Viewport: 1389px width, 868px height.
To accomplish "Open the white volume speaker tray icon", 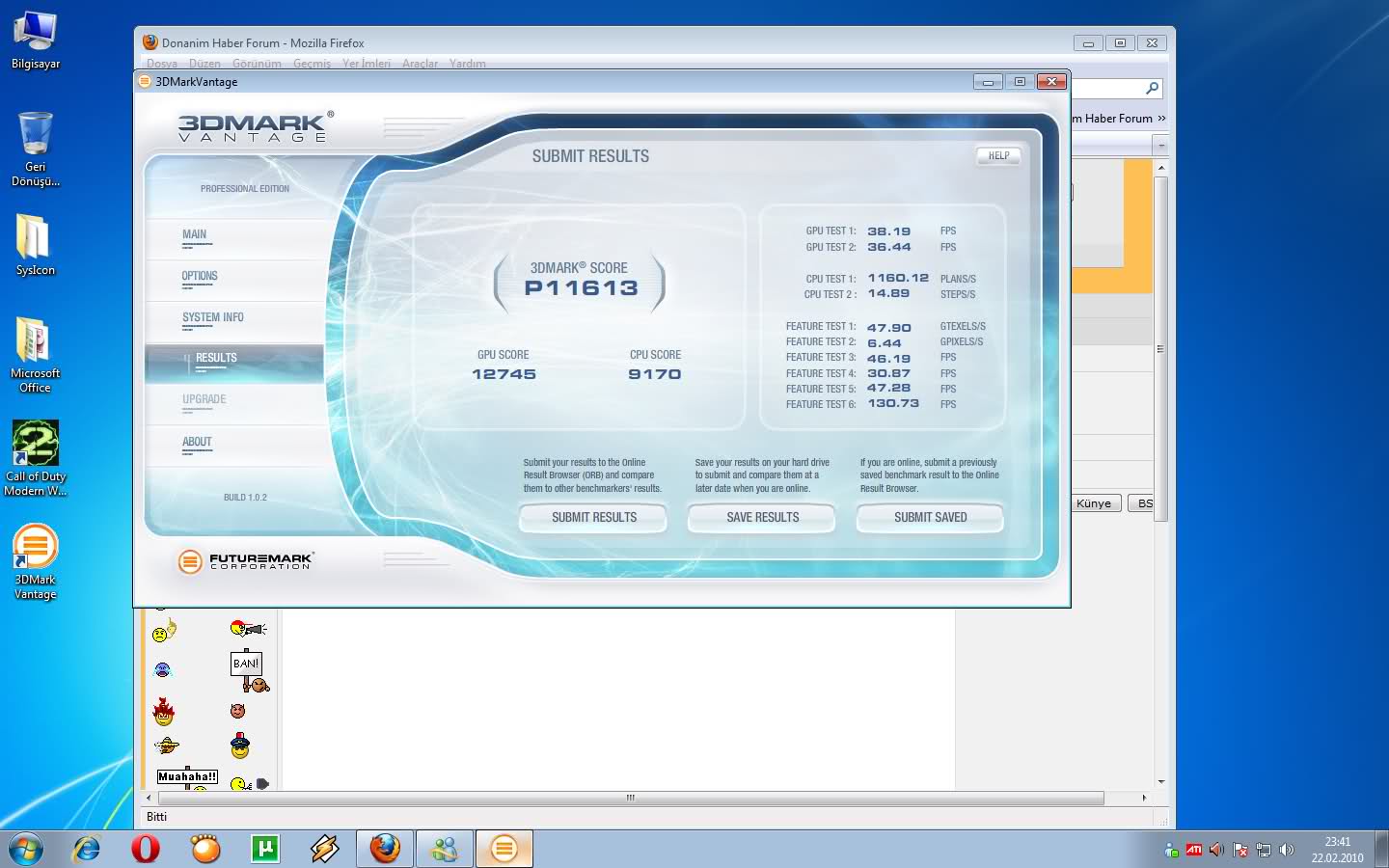I will pyautogui.click(x=1286, y=850).
